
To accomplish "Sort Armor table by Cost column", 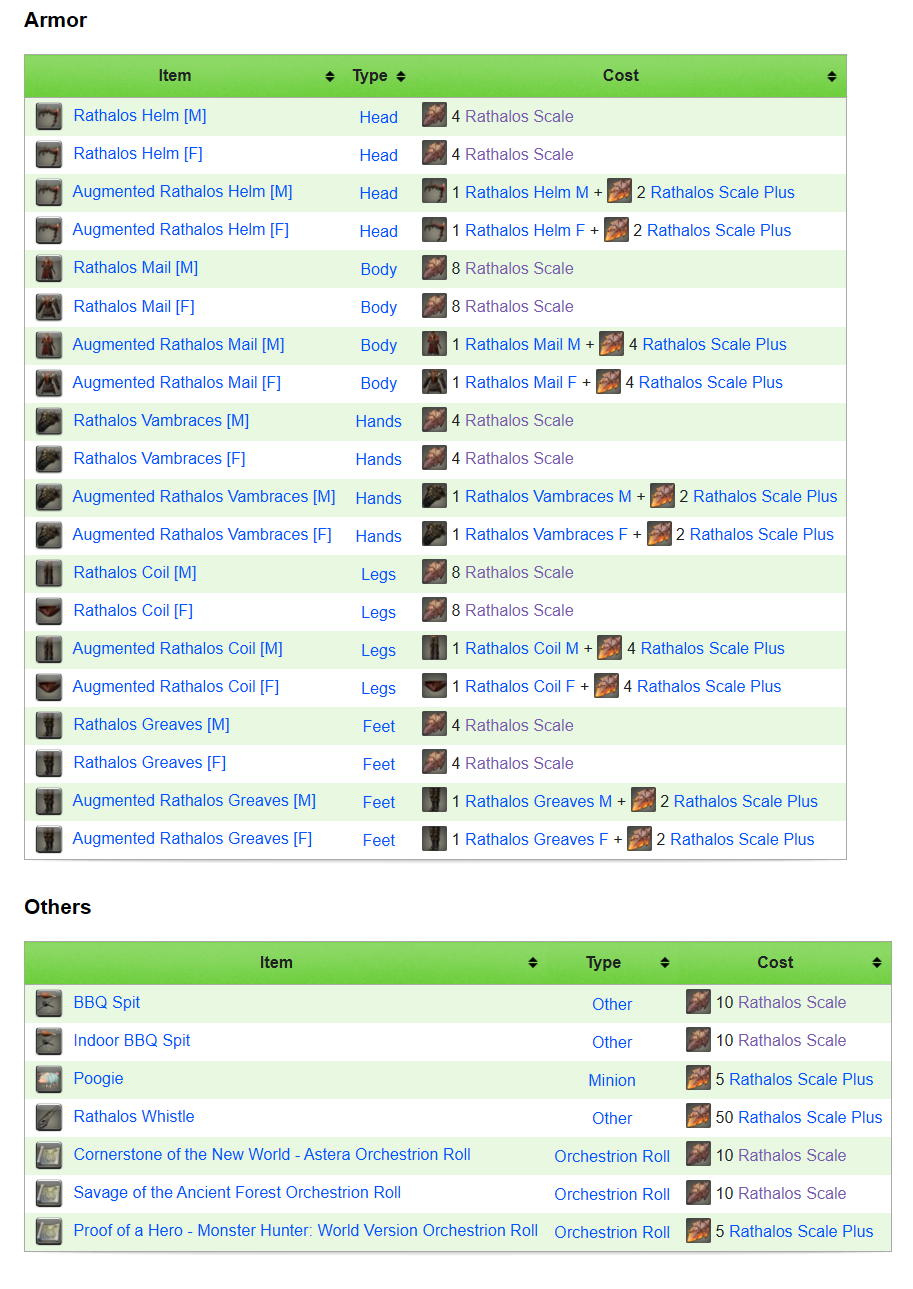I will [832, 76].
